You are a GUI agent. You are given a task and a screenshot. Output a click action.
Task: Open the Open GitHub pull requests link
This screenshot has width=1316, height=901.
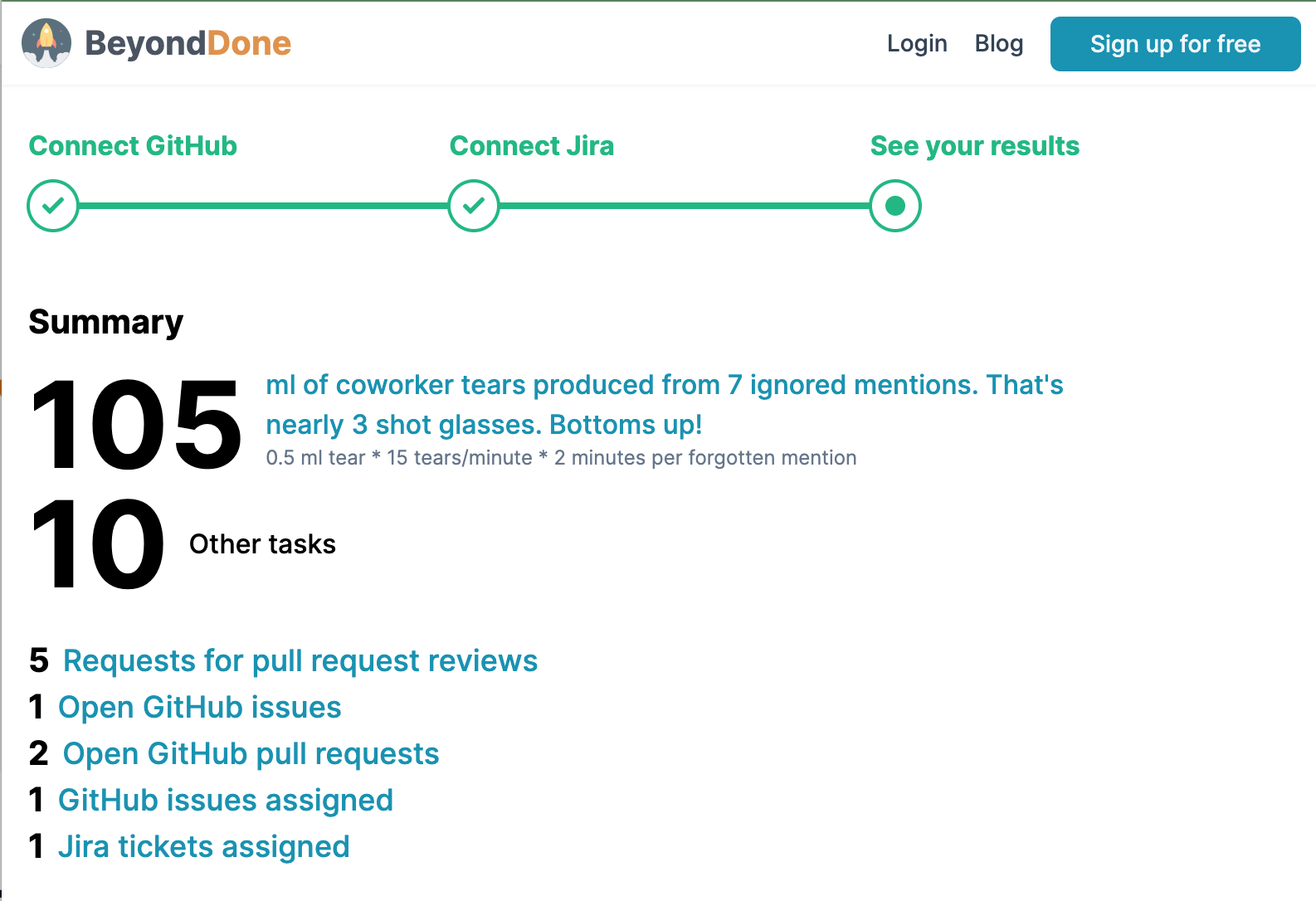point(249,753)
